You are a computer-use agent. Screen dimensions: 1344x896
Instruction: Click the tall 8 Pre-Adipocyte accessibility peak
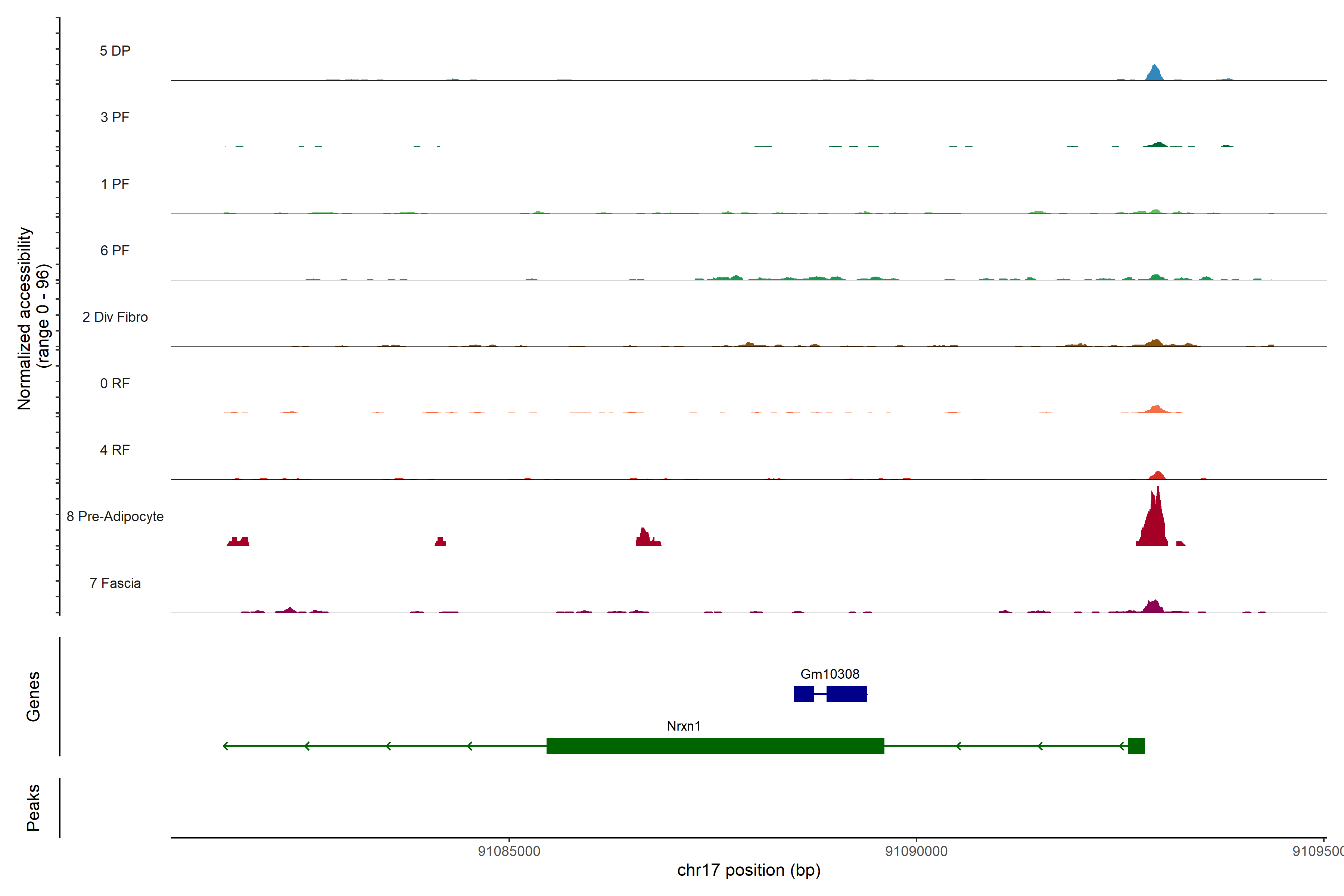(x=1154, y=523)
